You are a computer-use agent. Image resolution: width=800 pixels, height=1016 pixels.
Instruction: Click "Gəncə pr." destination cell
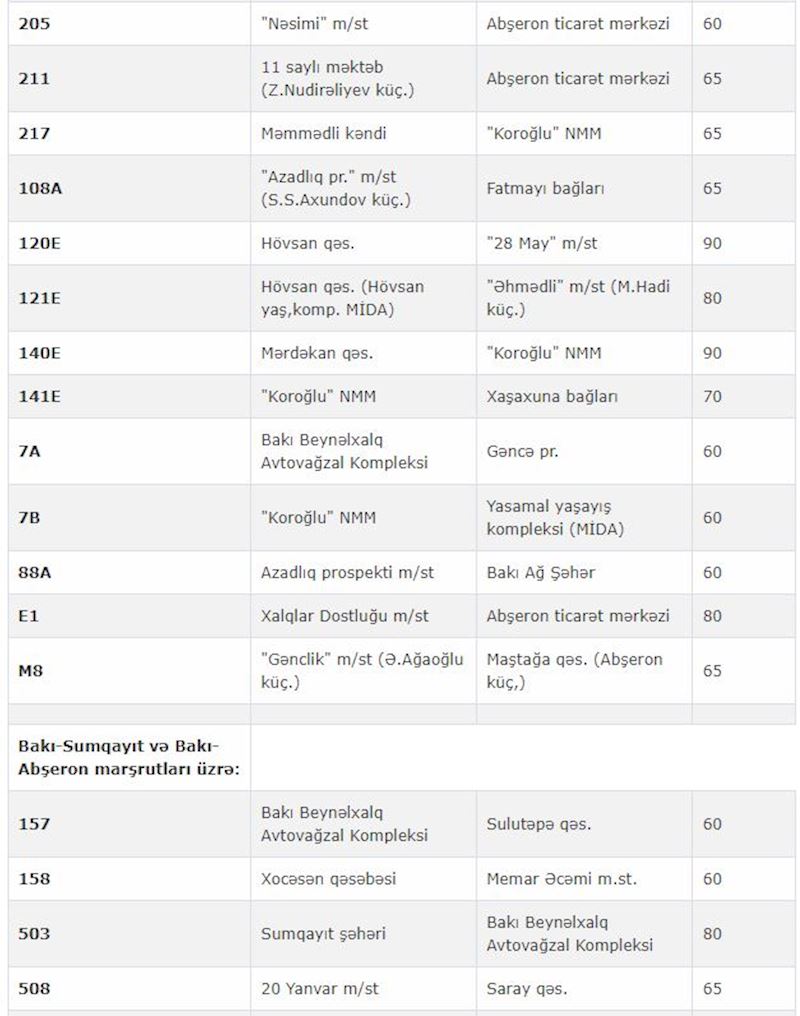pyautogui.click(x=522, y=451)
